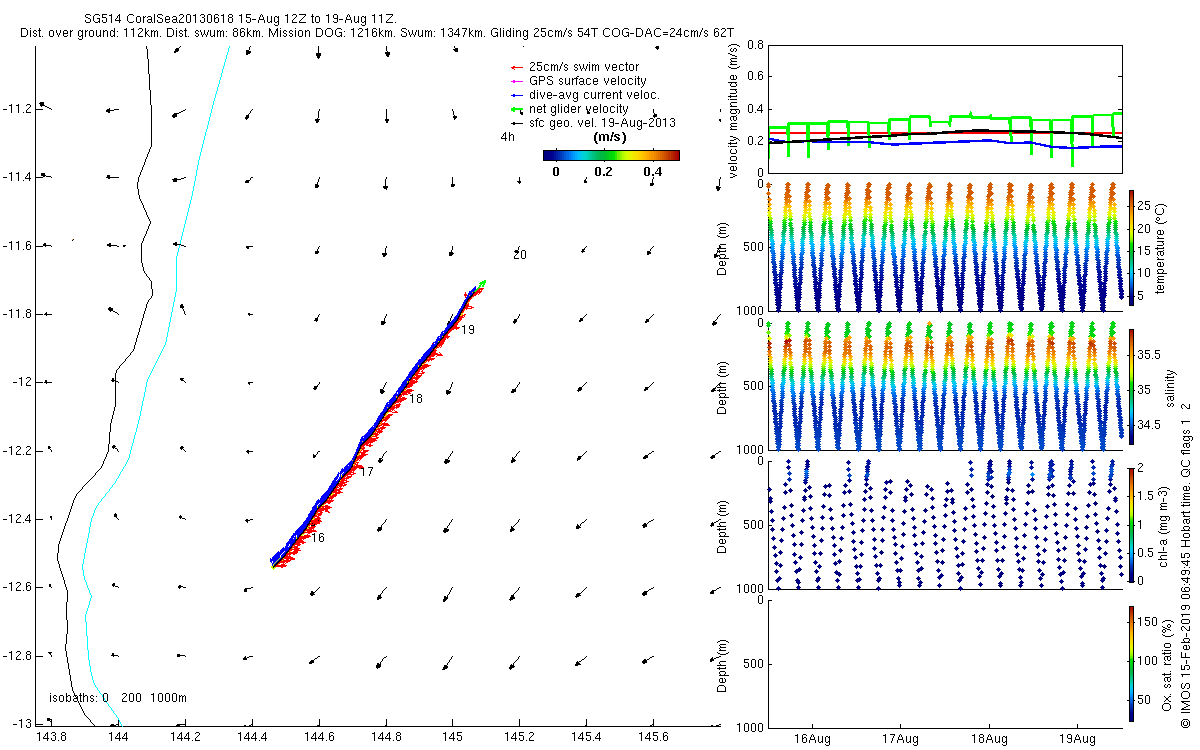Click the 'salinity' colorbar label

pyautogui.click(x=1170, y=386)
